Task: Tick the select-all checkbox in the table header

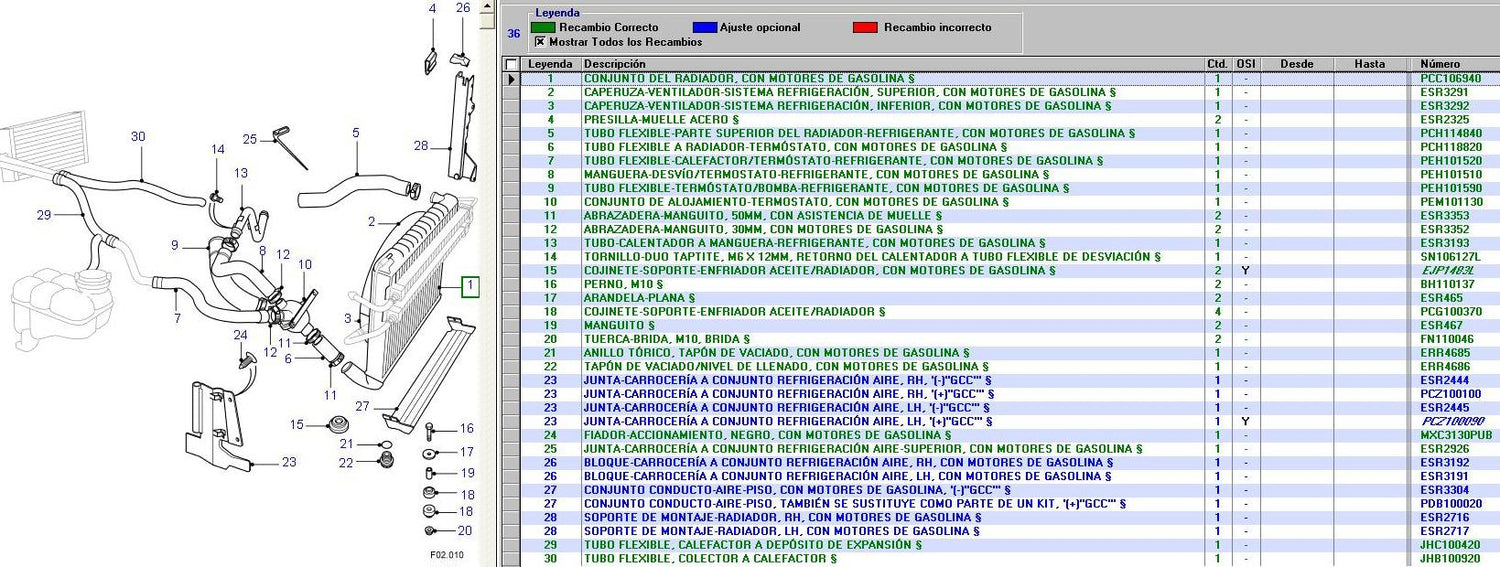Action: [x=511, y=64]
